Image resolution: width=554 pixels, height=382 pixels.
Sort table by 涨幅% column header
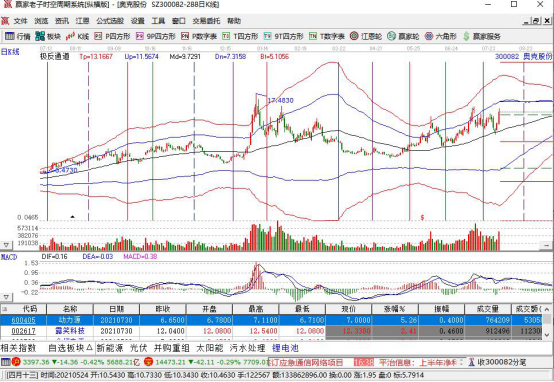(395, 309)
